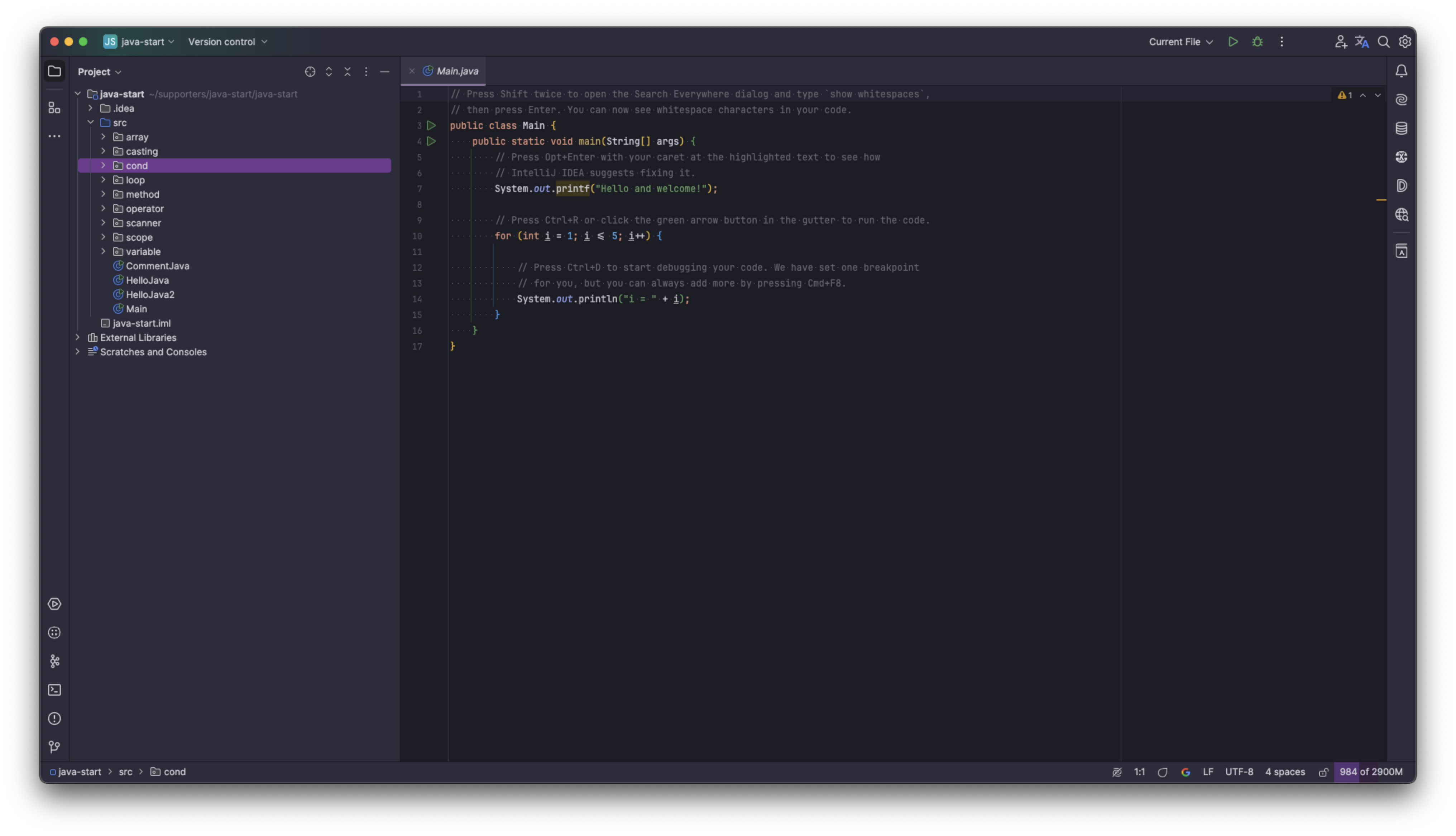
Task: Expand the cond package arrow
Action: 103,165
